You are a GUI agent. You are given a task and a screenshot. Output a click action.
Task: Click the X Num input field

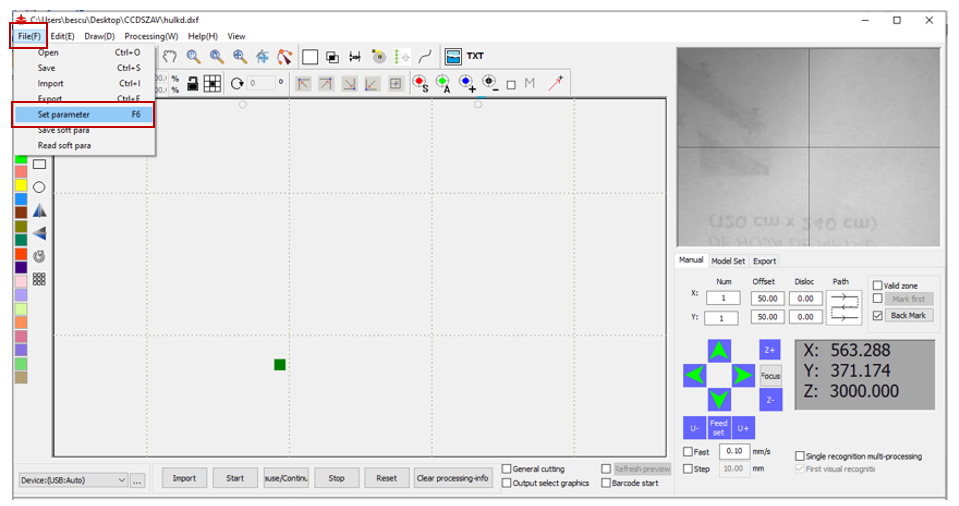click(x=723, y=298)
